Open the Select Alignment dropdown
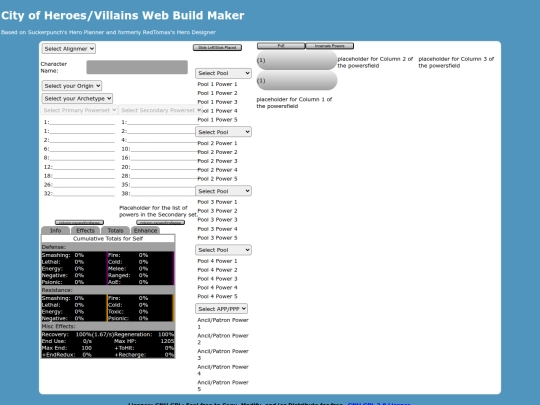The width and height of the screenshot is (540, 405). point(69,49)
